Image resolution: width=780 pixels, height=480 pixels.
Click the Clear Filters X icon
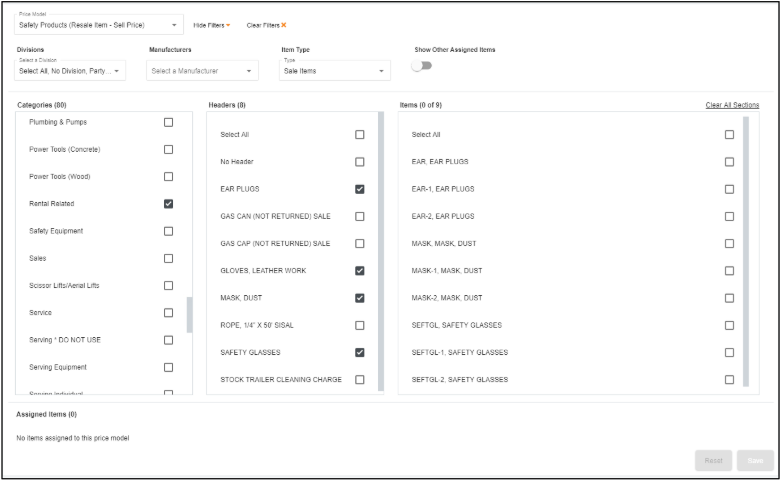pos(284,25)
